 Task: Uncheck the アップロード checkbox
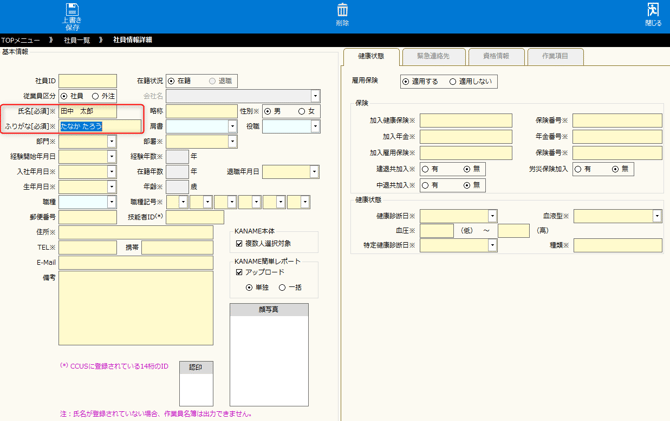point(240,273)
